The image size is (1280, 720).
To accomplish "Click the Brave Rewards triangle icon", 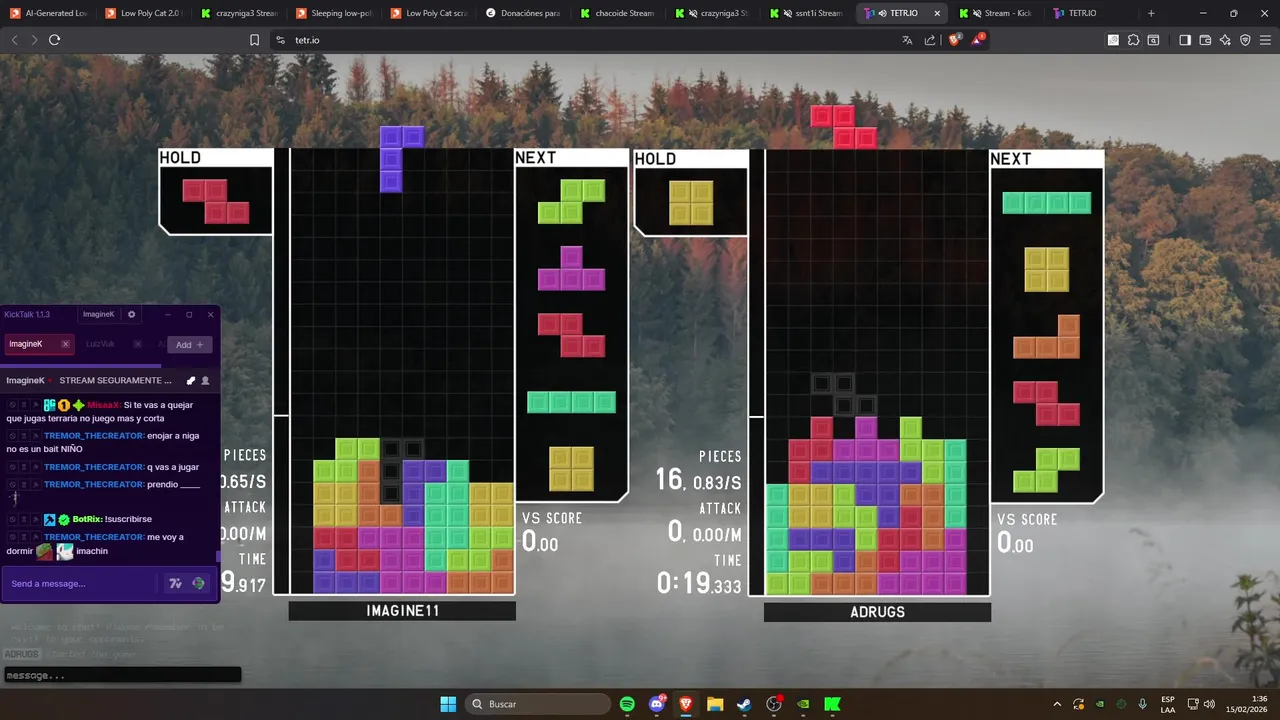I will [978, 39].
